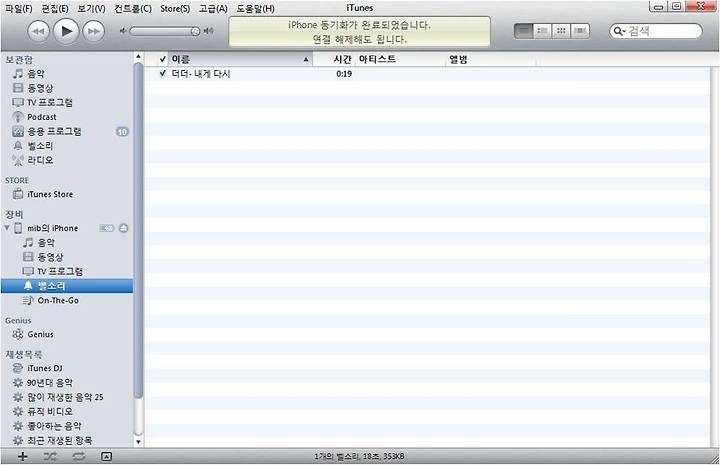The height and width of the screenshot is (465, 720).
Task: Click the sidebar vertical scrollbar thumb
Action: click(x=138, y=230)
